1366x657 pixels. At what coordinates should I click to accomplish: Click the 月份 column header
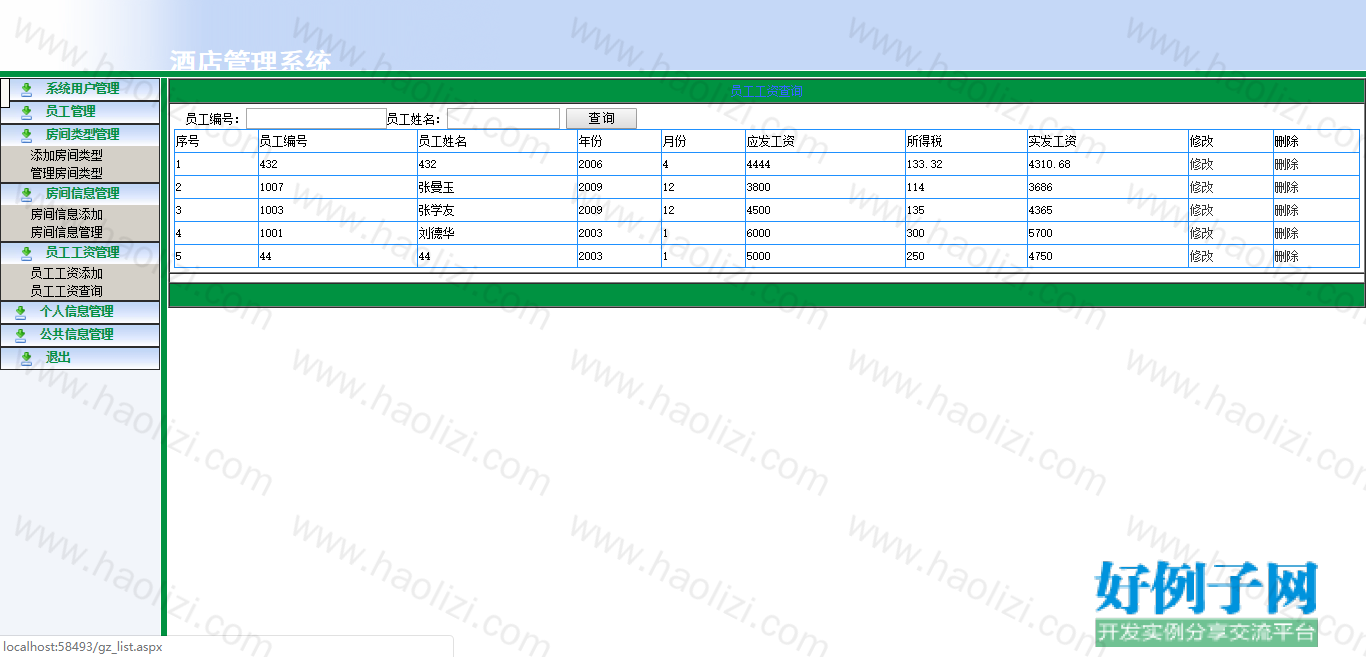(x=675, y=141)
